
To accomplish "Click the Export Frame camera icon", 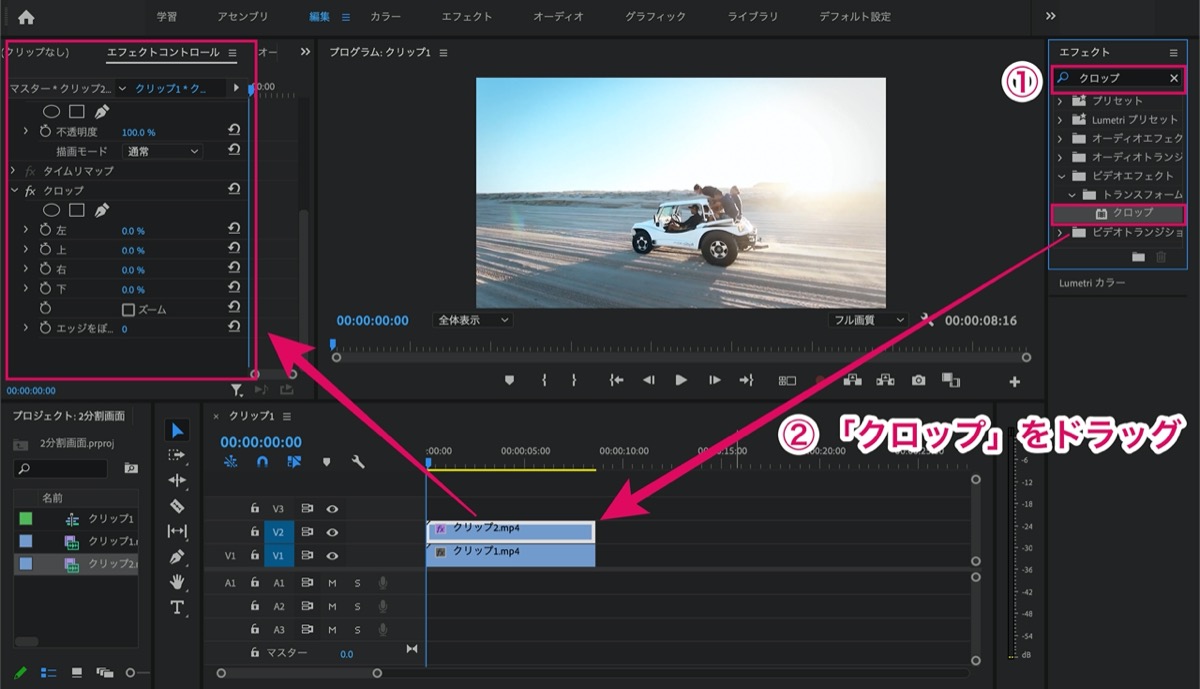I will coord(918,380).
